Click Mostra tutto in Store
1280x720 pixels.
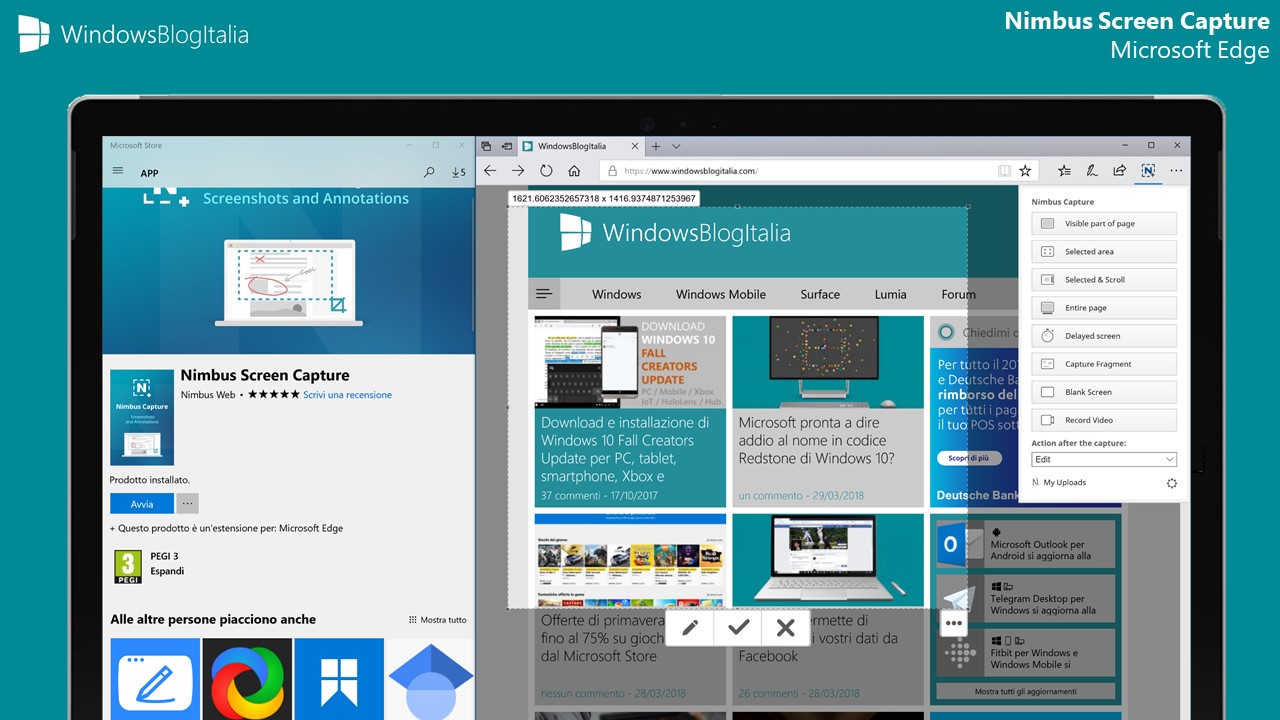pos(438,620)
